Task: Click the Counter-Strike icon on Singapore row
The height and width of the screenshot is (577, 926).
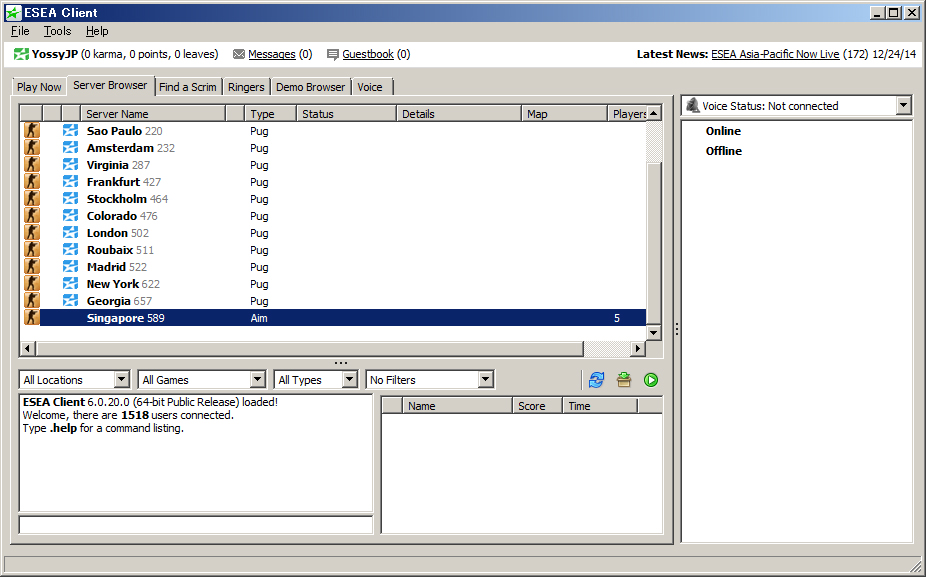Action: tap(32, 318)
